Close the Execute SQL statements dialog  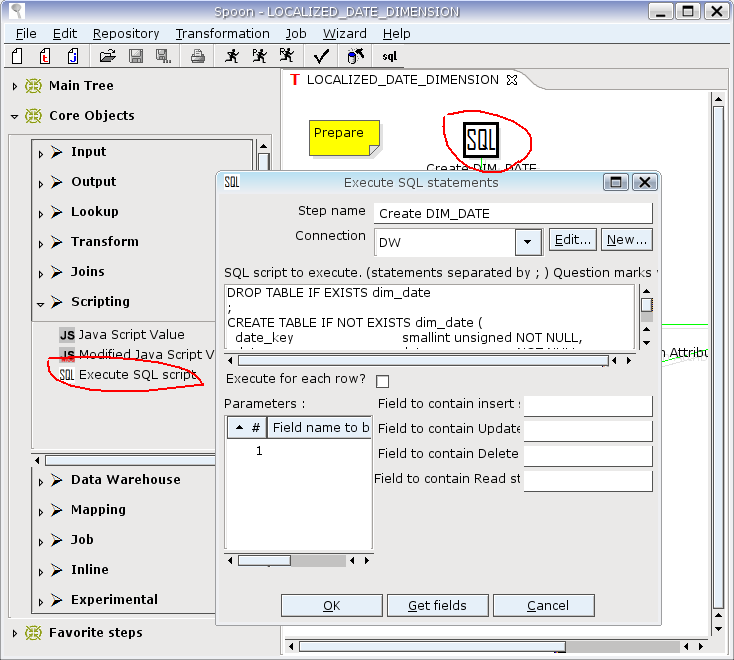[645, 182]
